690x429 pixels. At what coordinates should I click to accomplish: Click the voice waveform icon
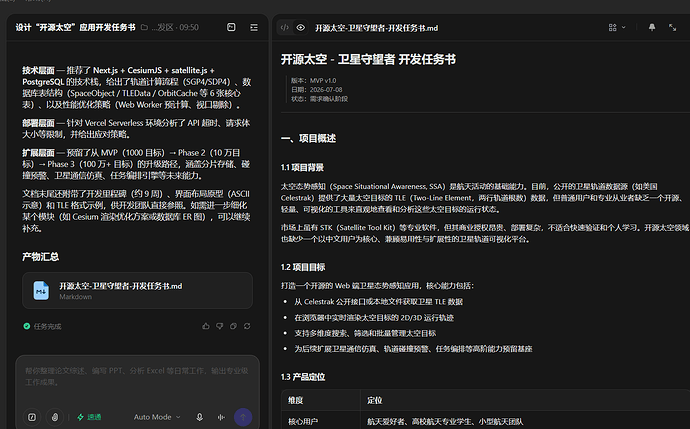pos(221,417)
